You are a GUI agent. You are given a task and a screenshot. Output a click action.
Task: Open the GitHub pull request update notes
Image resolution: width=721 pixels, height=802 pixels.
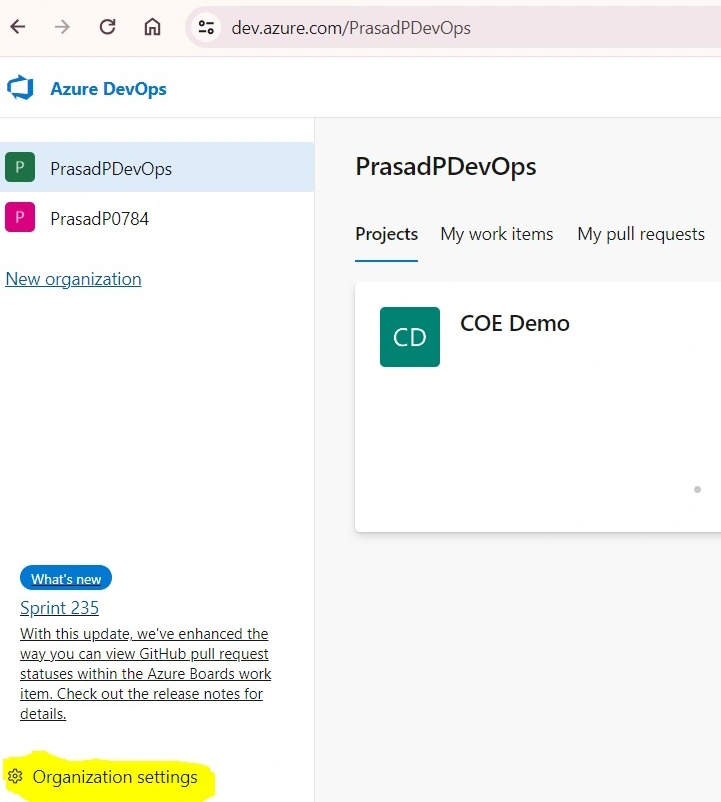[x=145, y=674]
